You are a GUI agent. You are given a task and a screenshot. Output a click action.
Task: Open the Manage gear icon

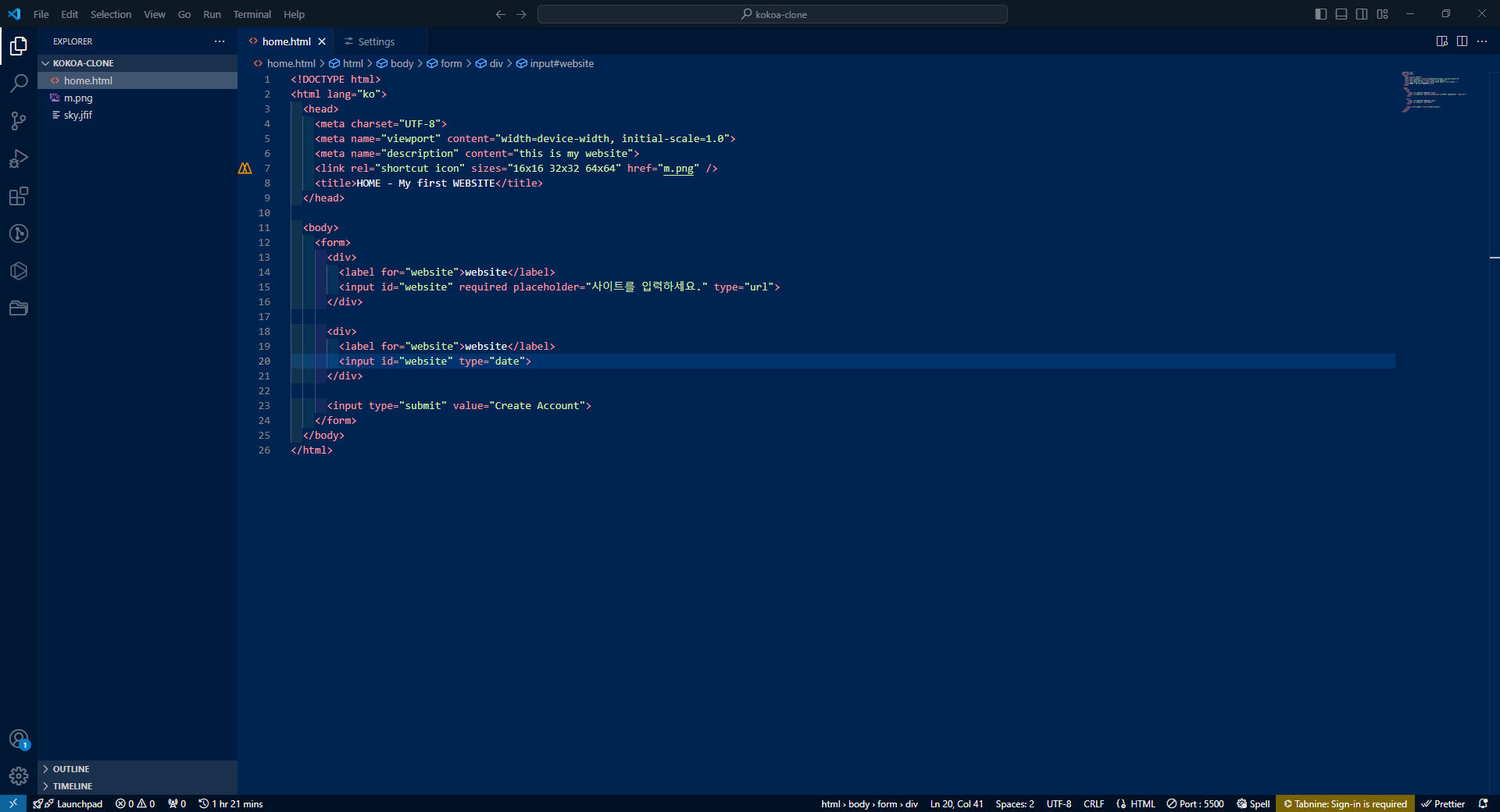pyautogui.click(x=19, y=776)
